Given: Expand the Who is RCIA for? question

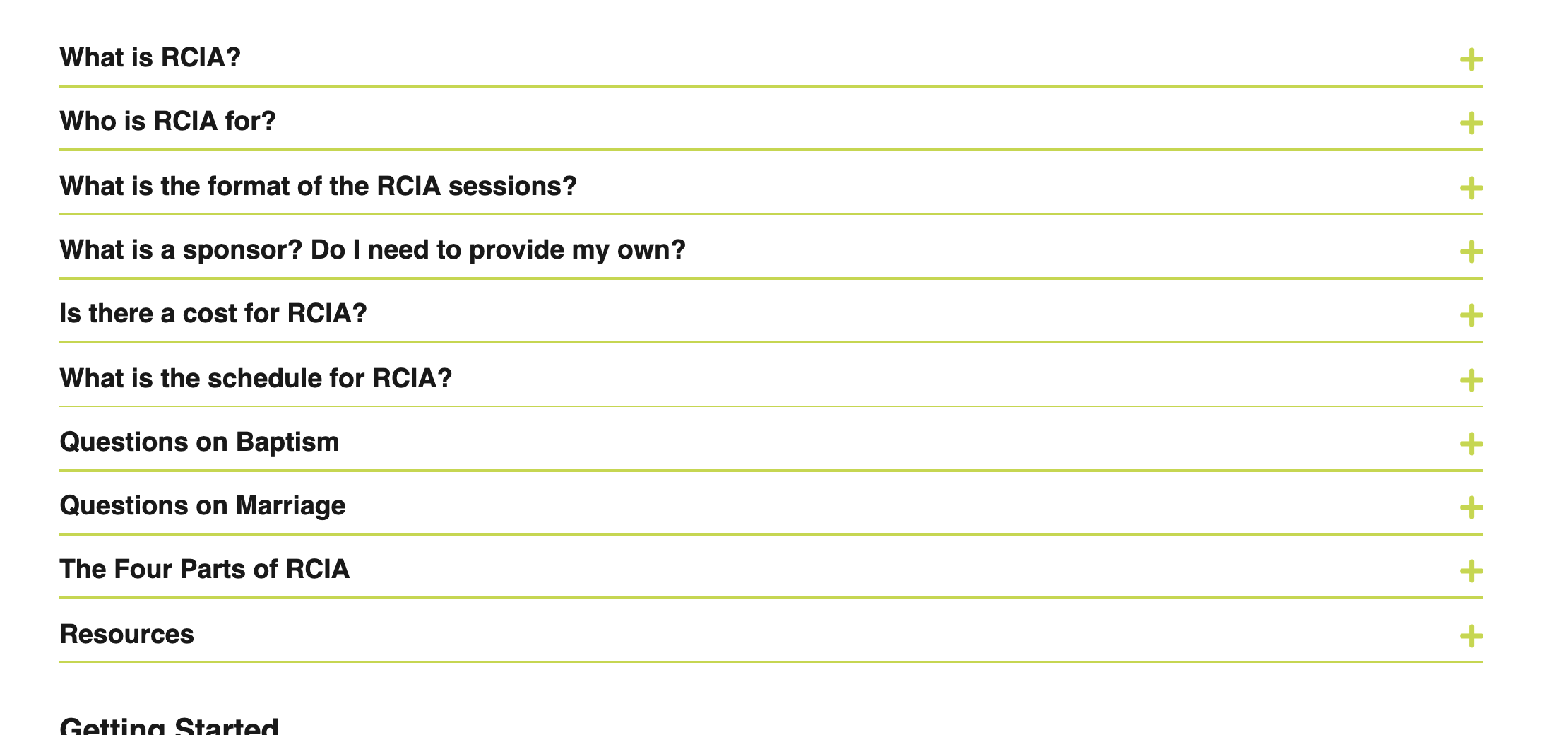Looking at the screenshot, I should click(x=168, y=121).
